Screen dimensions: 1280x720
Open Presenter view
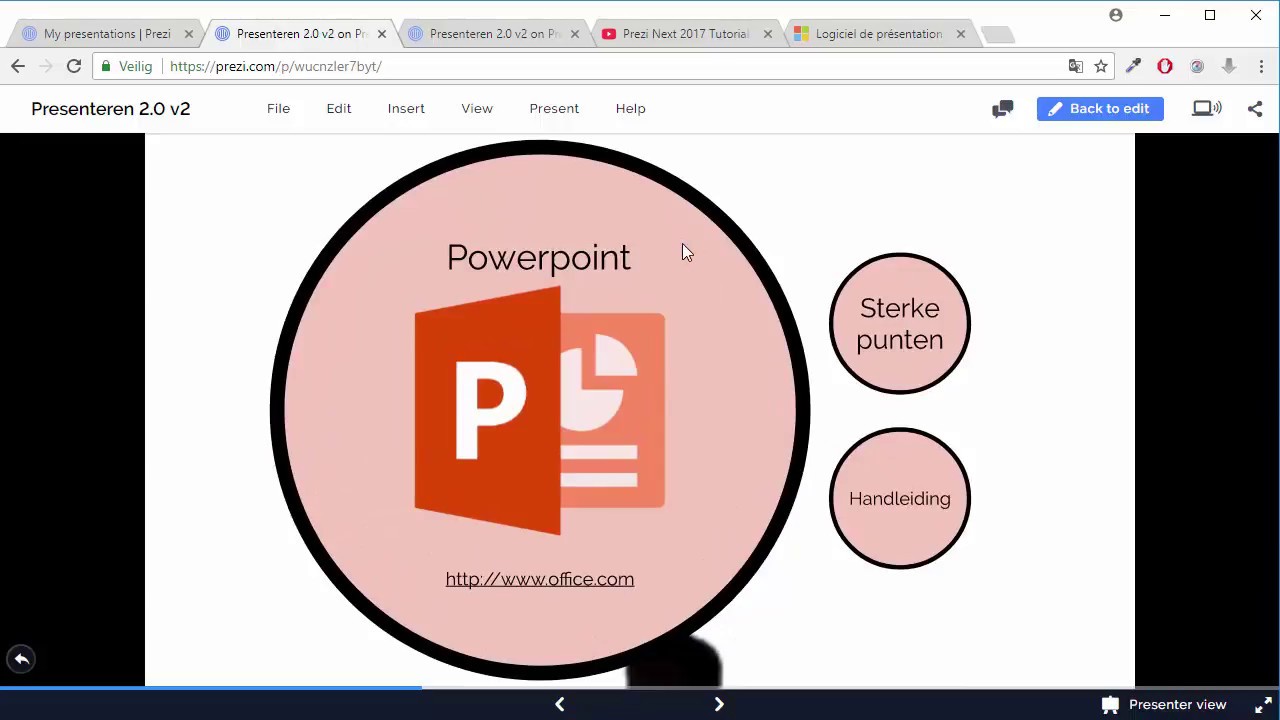pos(1164,705)
